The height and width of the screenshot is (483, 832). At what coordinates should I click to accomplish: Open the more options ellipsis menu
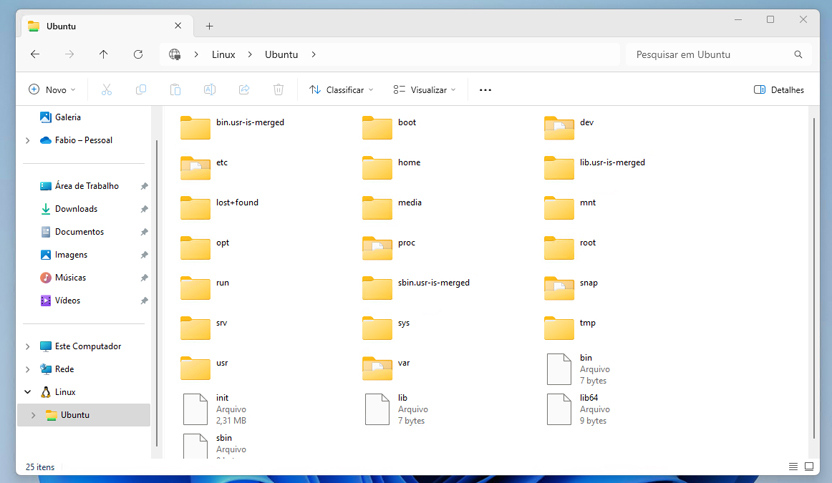point(485,90)
